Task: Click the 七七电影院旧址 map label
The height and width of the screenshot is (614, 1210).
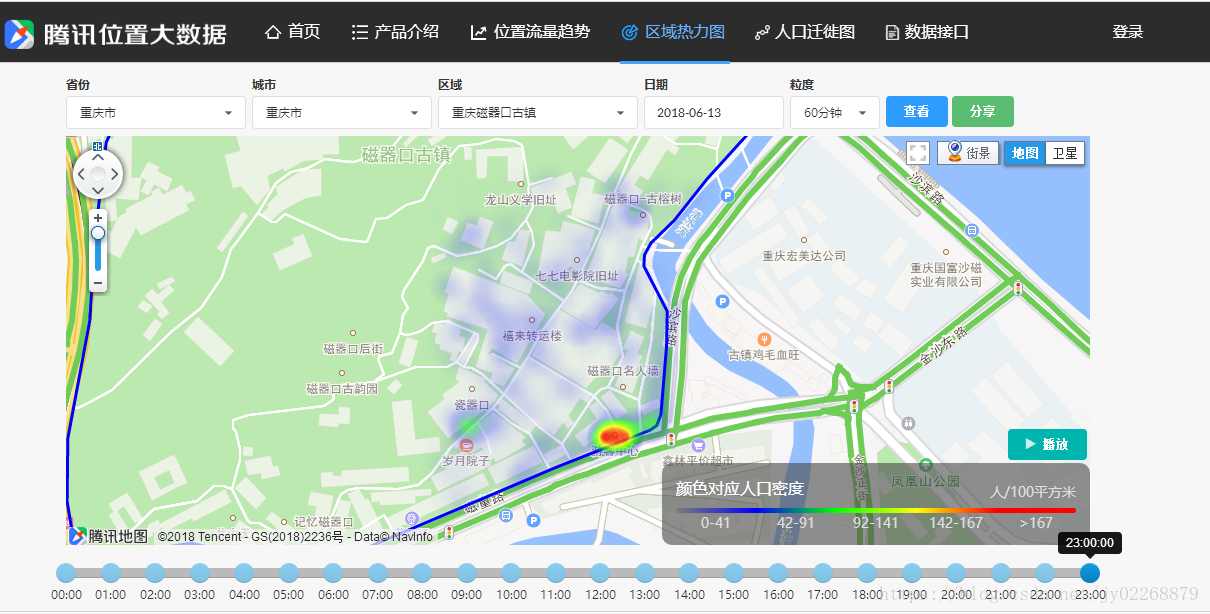Action: click(x=577, y=276)
